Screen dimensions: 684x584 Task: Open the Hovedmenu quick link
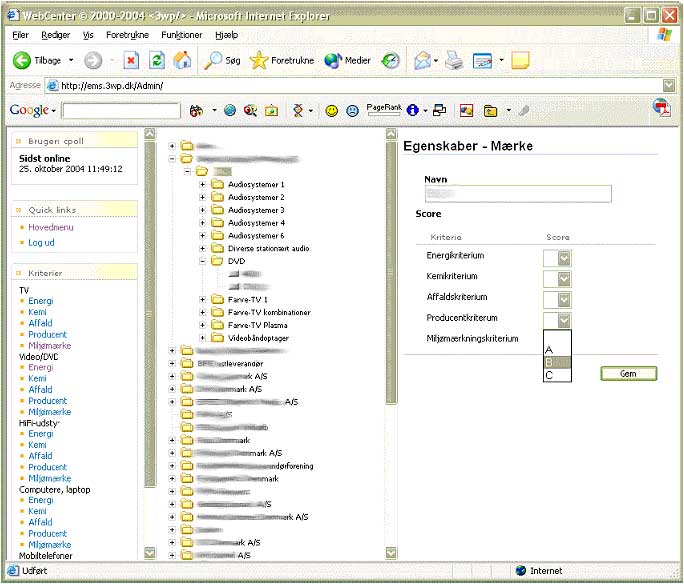coord(51,227)
